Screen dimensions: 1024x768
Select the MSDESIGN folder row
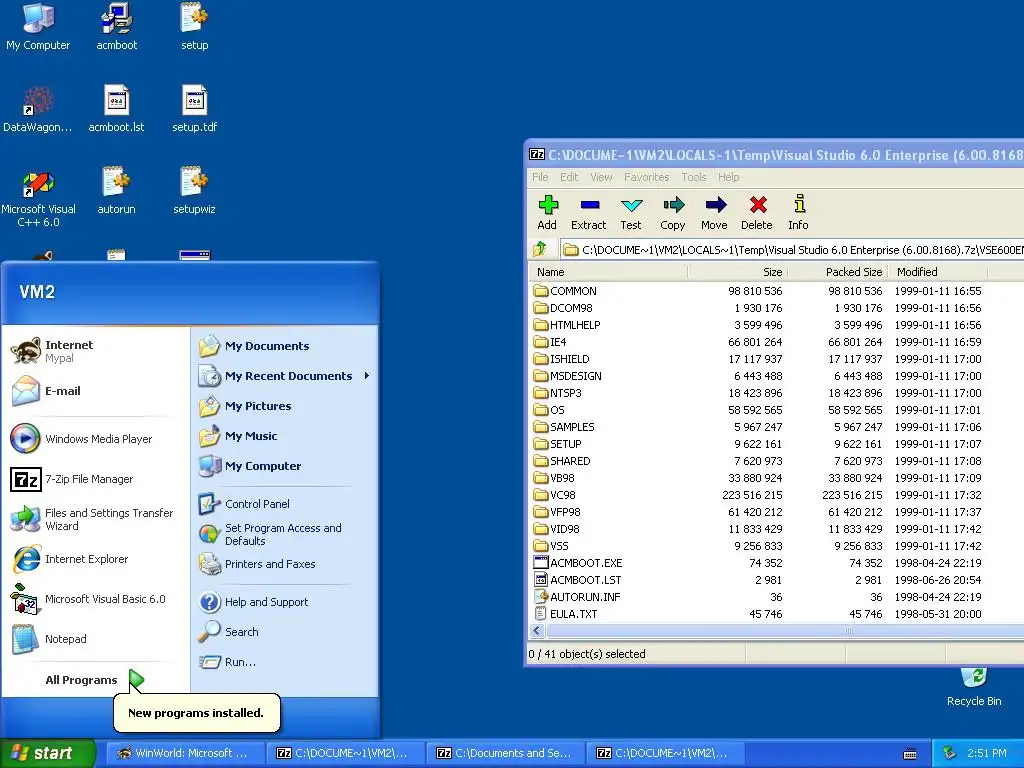coord(776,376)
